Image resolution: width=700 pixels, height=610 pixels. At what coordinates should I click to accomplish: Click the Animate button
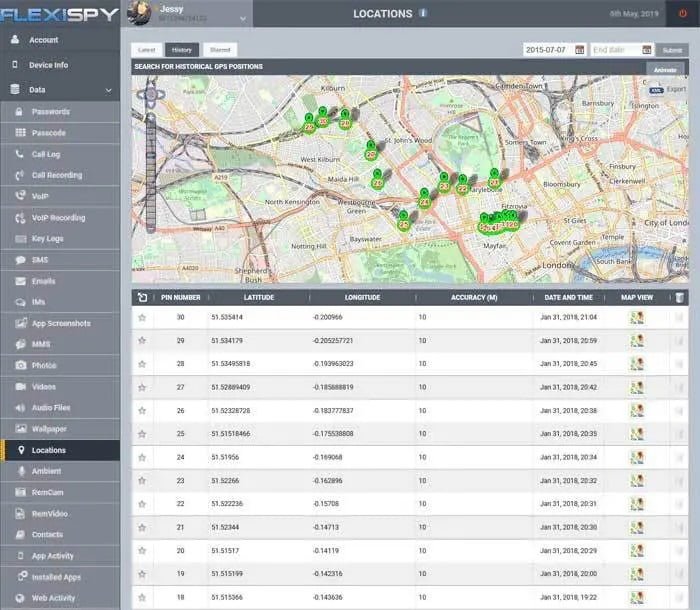665,69
